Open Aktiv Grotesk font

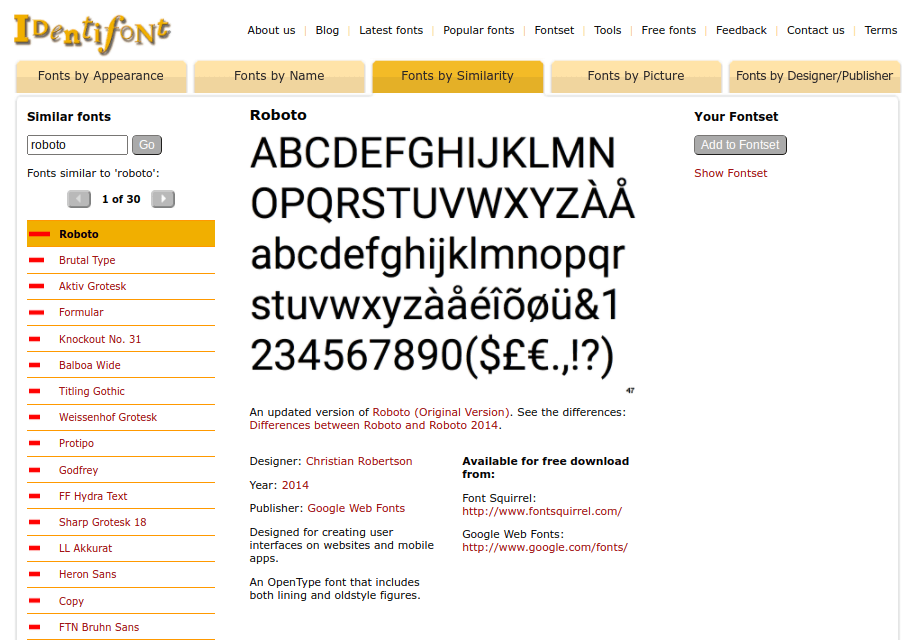(92, 286)
